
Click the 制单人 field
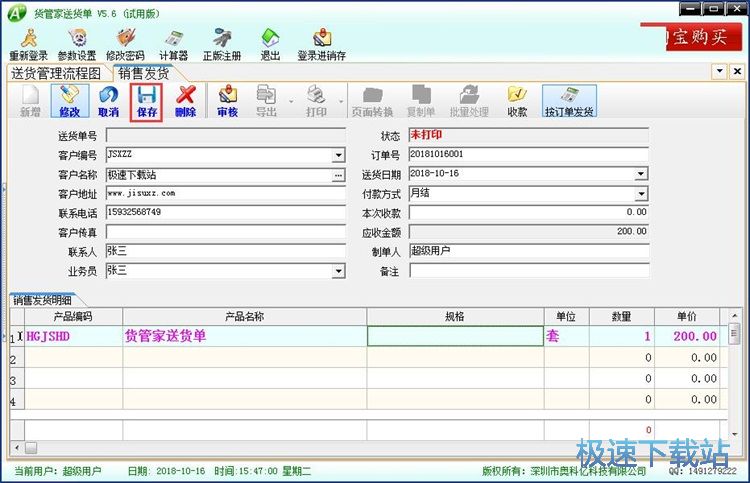tap(529, 251)
